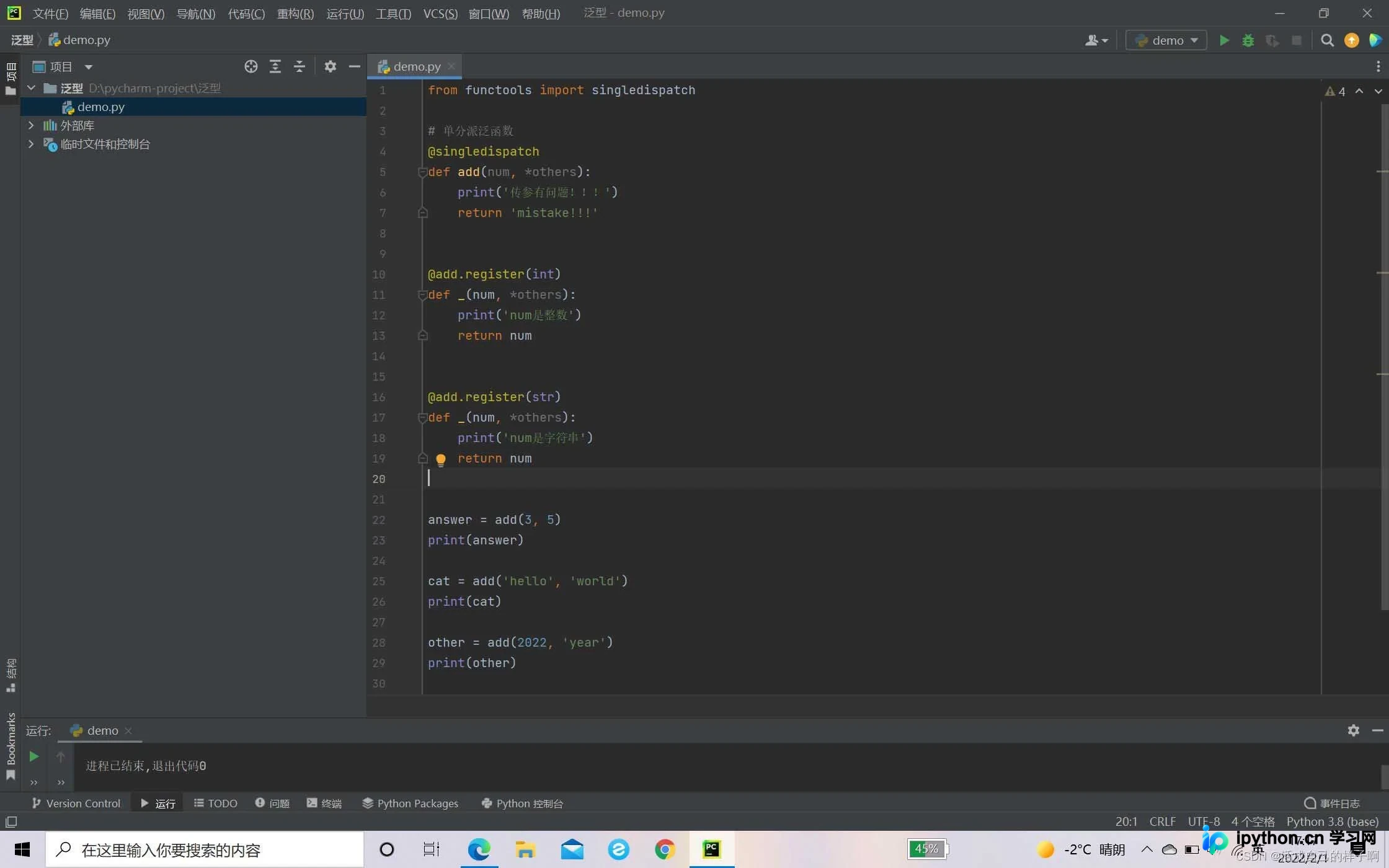Viewport: 1389px width, 868px height.
Task: Open the 终端 tool window
Action: tap(324, 804)
